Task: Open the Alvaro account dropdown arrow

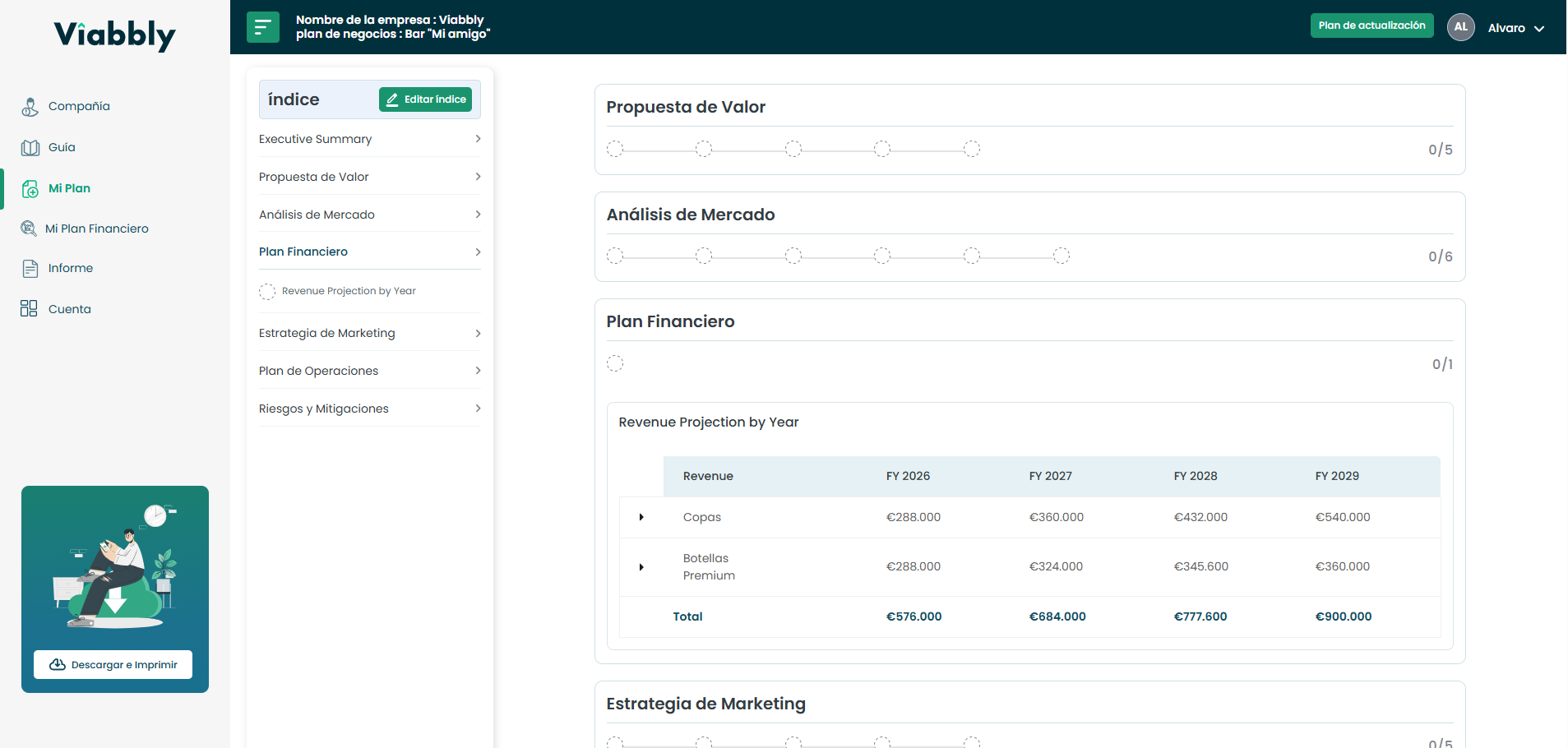Action: pos(1539,29)
